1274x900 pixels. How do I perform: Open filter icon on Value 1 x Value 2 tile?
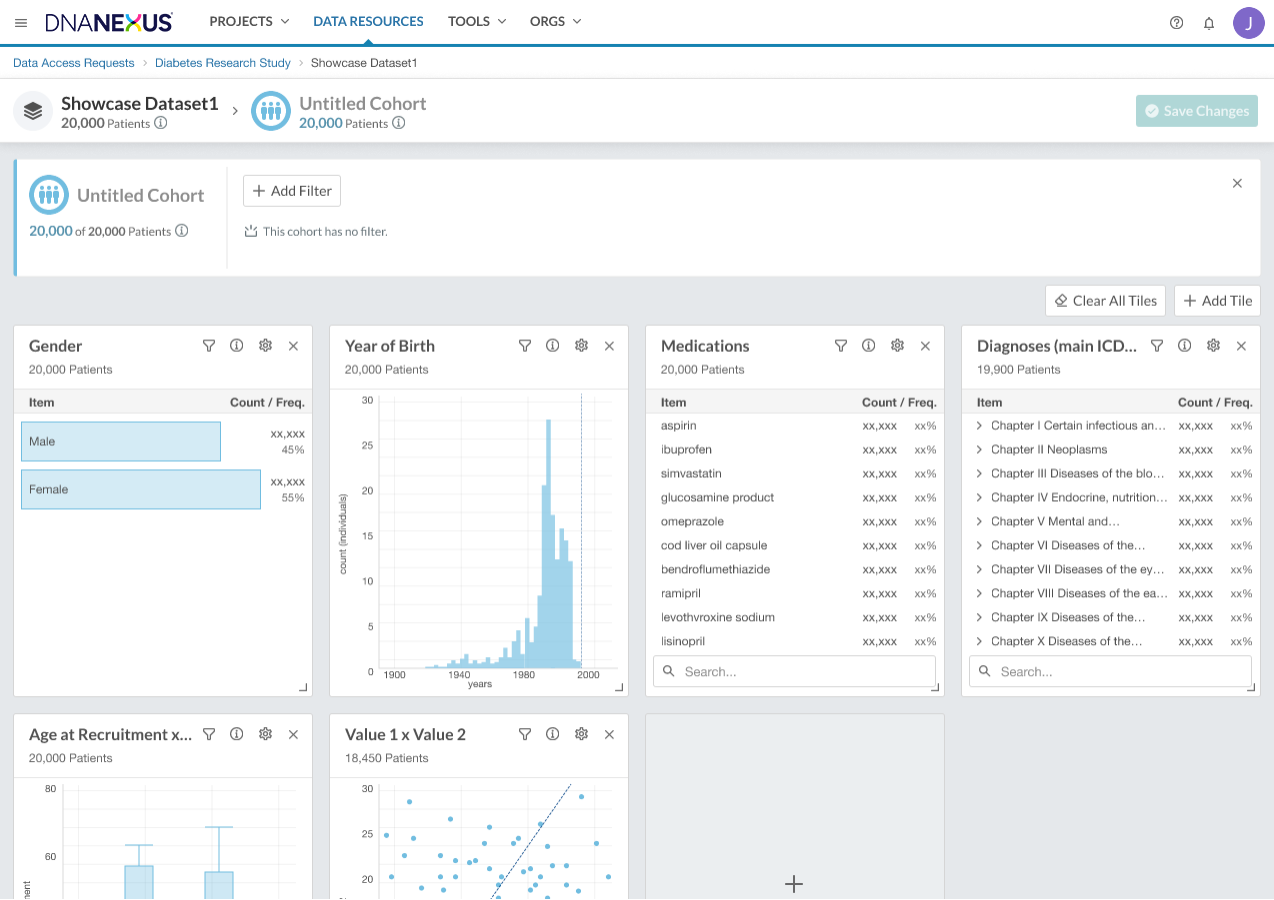tap(525, 734)
